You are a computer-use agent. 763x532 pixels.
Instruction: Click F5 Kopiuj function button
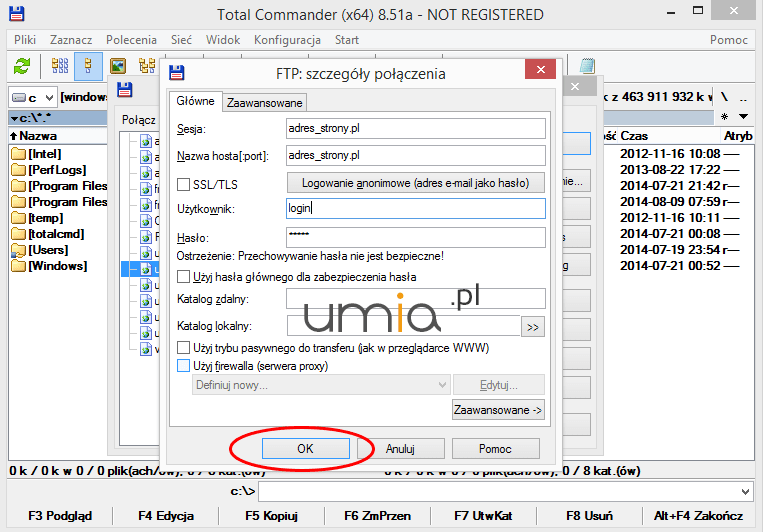(272, 516)
